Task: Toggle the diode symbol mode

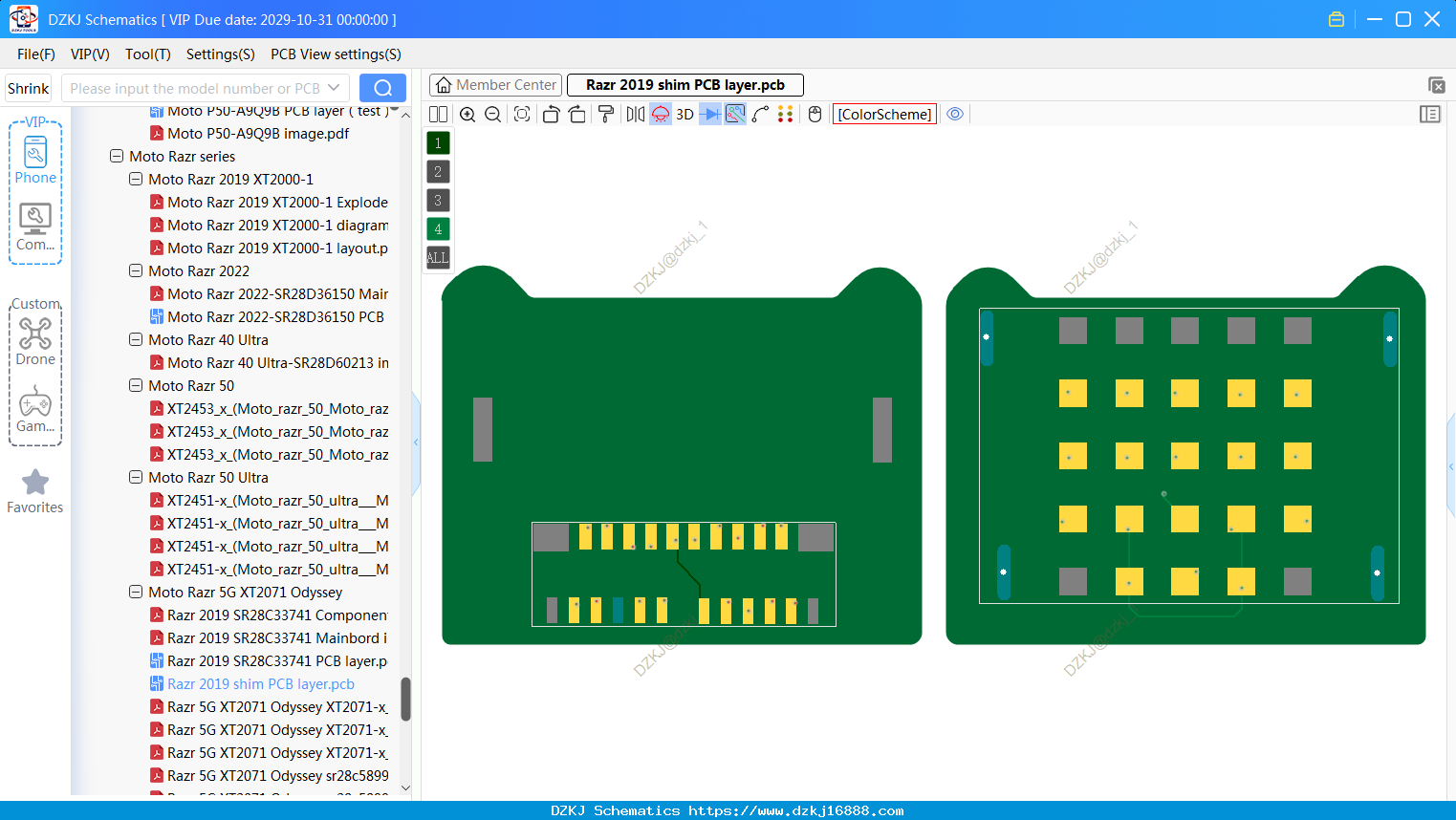Action: tap(710, 115)
